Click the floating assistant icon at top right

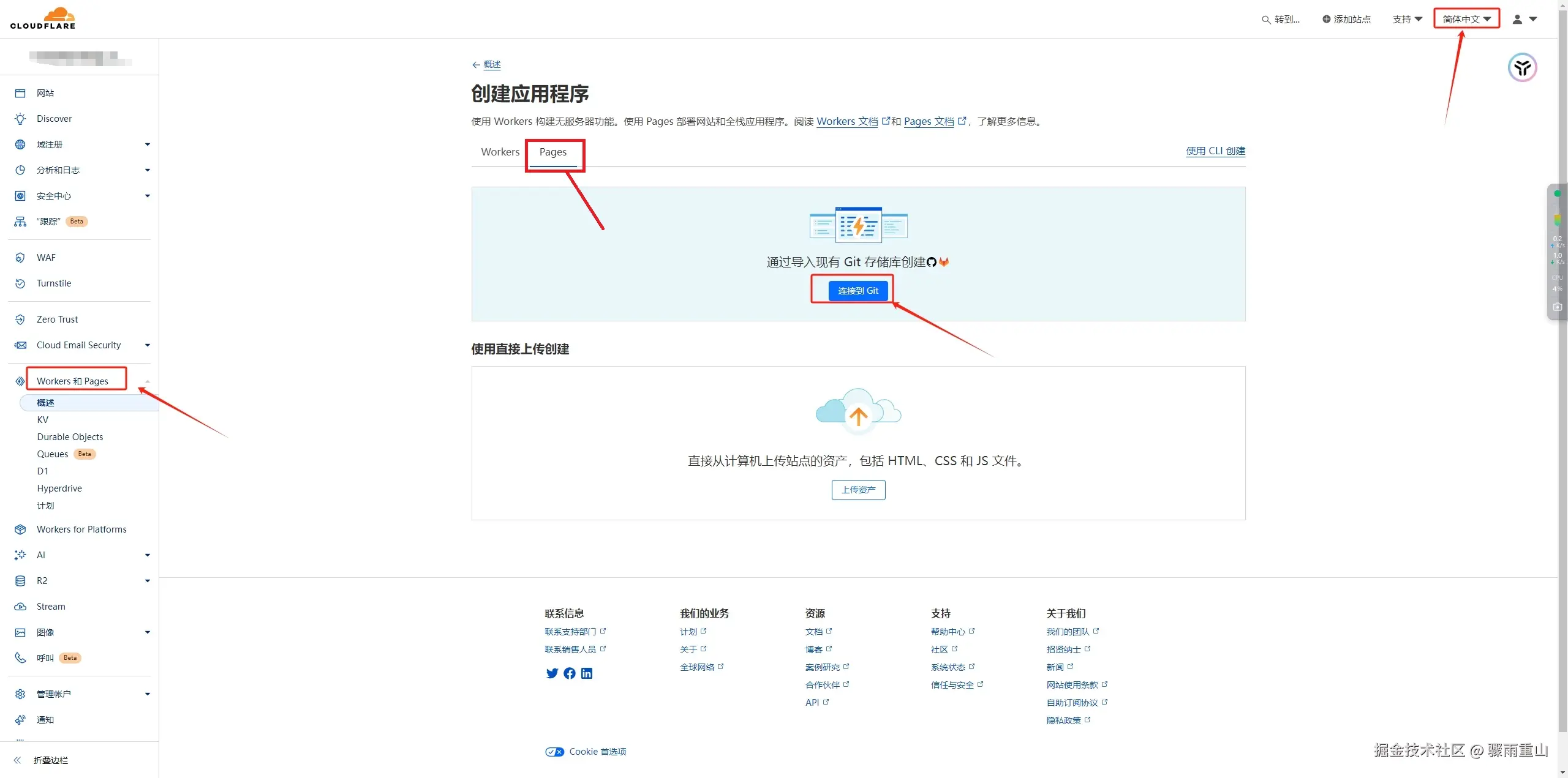(1522, 68)
